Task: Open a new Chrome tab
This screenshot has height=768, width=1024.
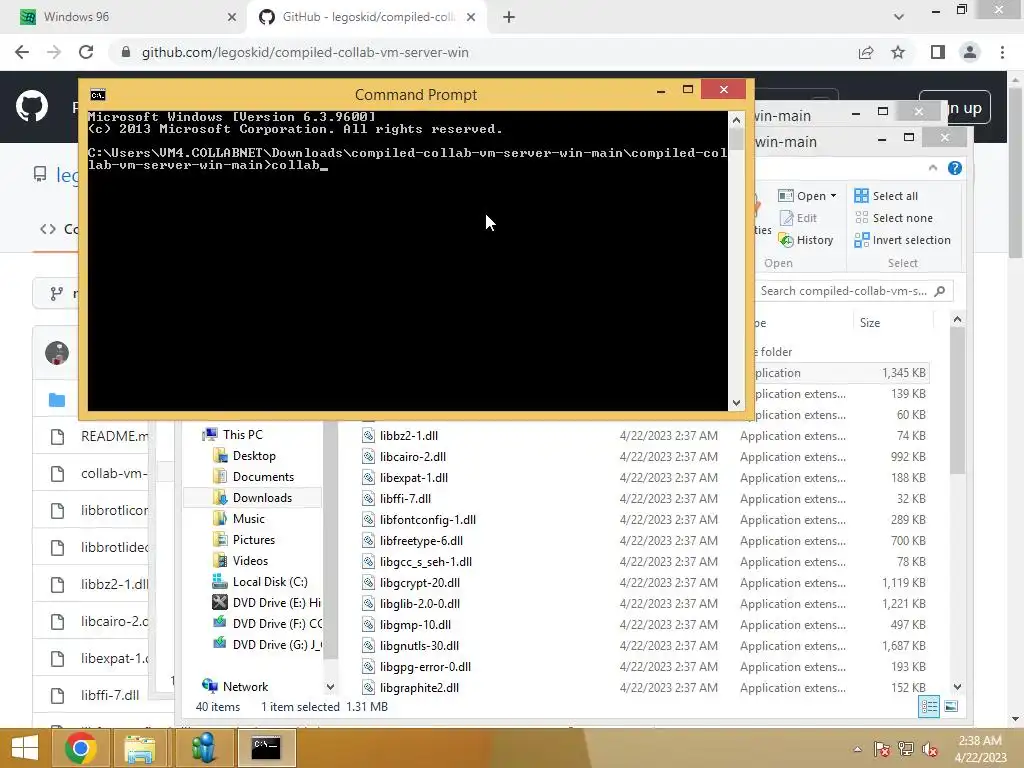Action: point(509,17)
